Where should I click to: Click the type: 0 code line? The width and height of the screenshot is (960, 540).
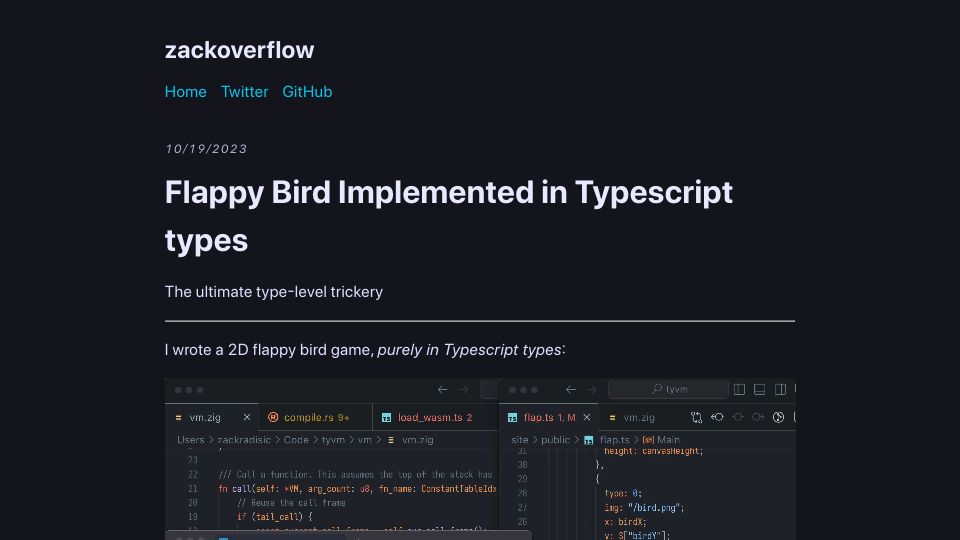click(623, 493)
